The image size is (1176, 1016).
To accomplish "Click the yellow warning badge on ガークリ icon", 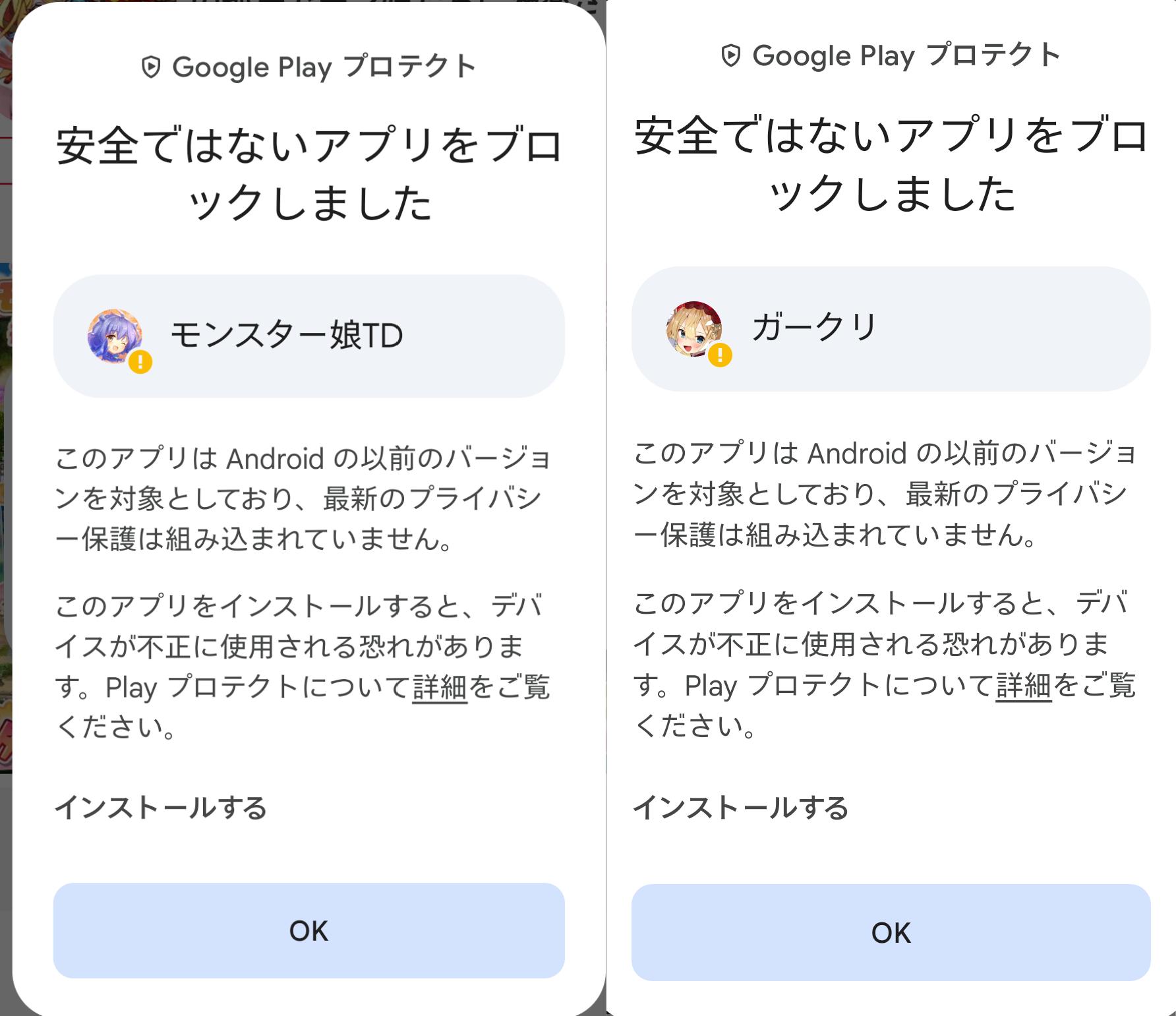I will click(720, 355).
